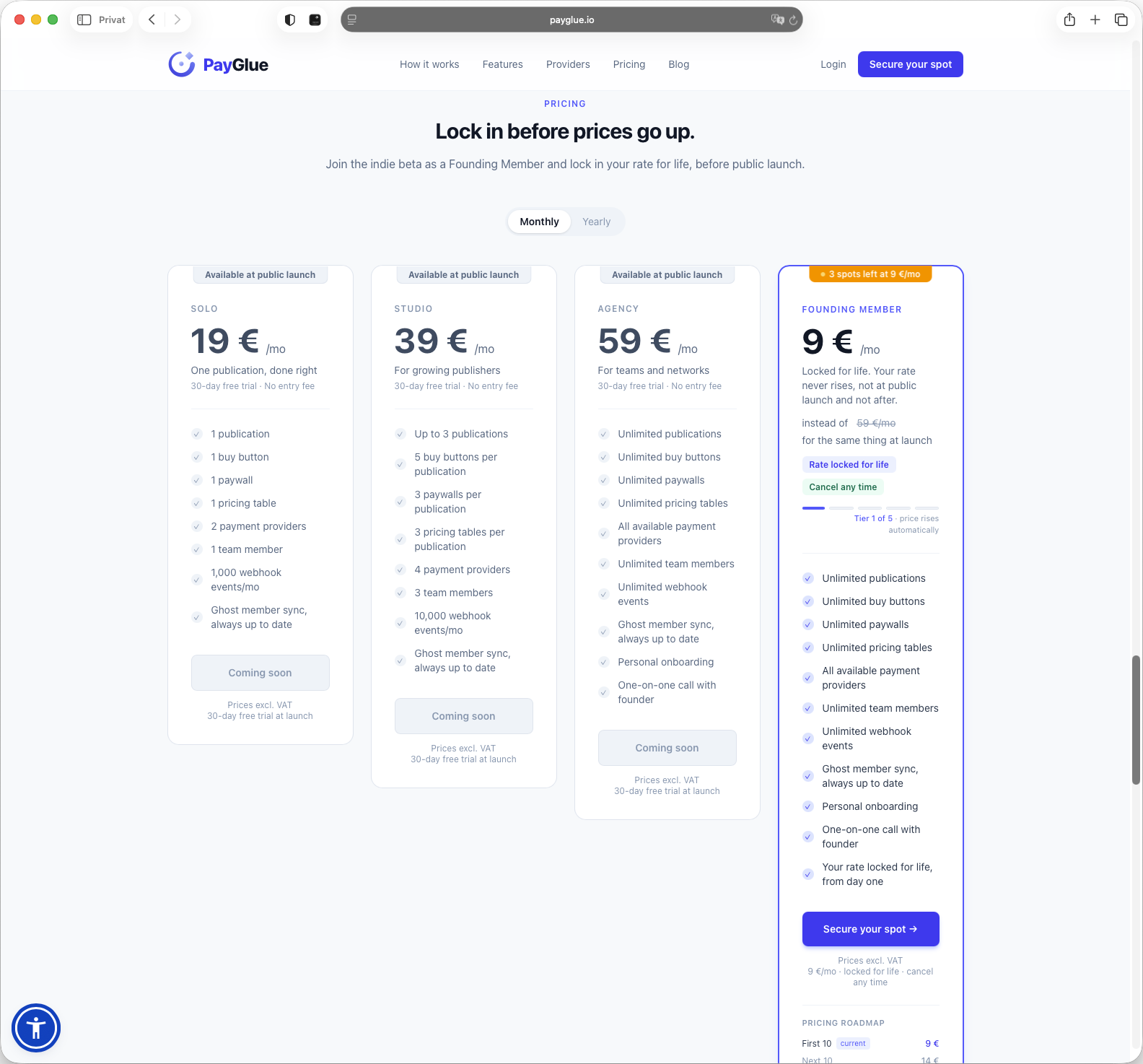
Task: Click Coming soon in the Agency plan
Action: 667,748
